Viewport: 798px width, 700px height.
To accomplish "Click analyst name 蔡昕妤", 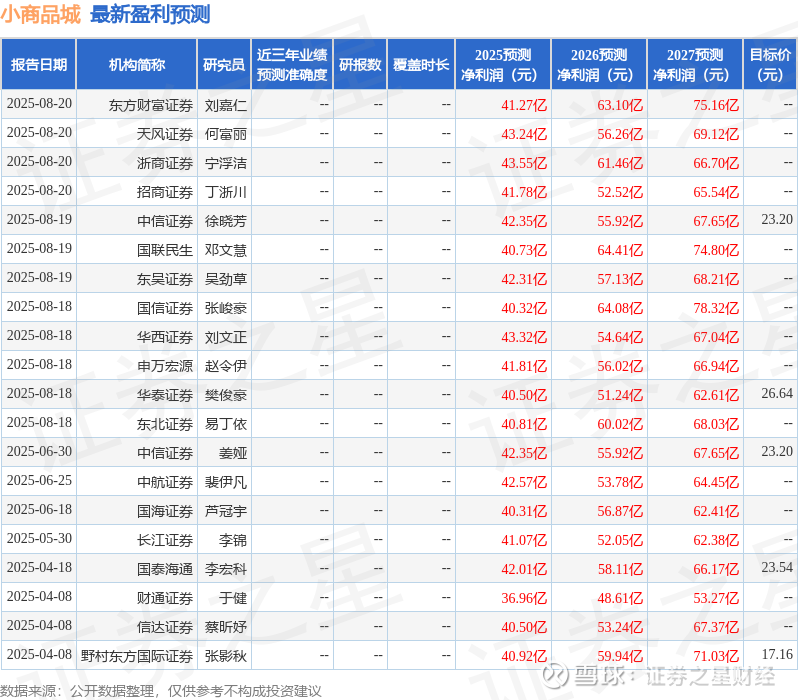I will (x=225, y=628).
